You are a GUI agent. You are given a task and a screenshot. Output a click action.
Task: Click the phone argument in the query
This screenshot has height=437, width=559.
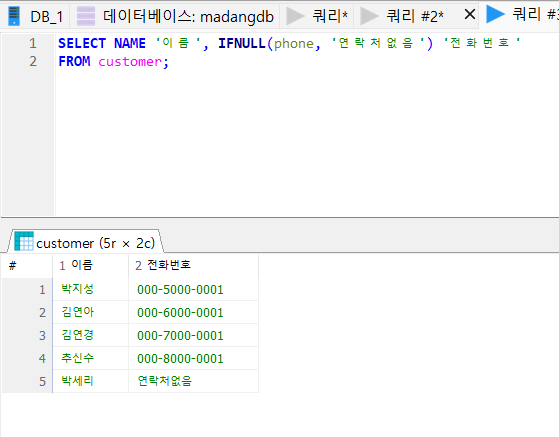pyautogui.click(x=294, y=44)
